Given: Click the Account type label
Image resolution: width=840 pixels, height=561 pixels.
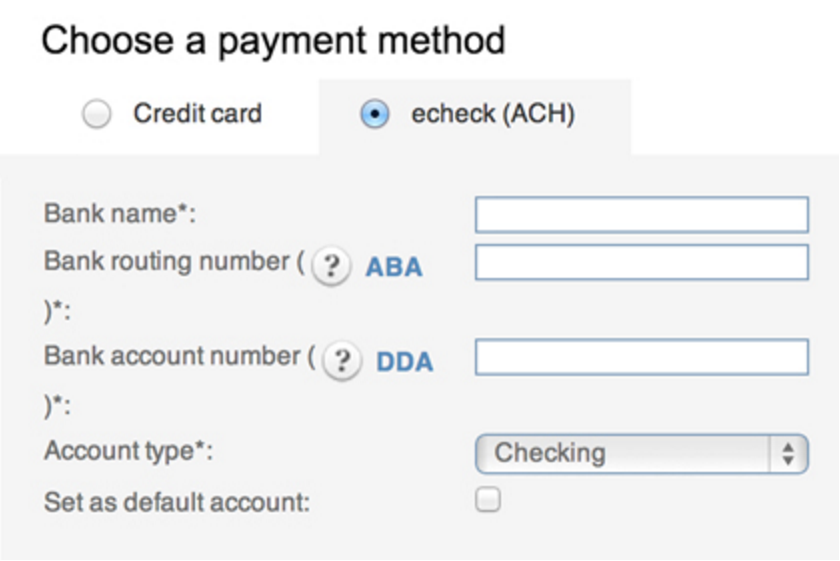Looking at the screenshot, I should pos(129,451).
